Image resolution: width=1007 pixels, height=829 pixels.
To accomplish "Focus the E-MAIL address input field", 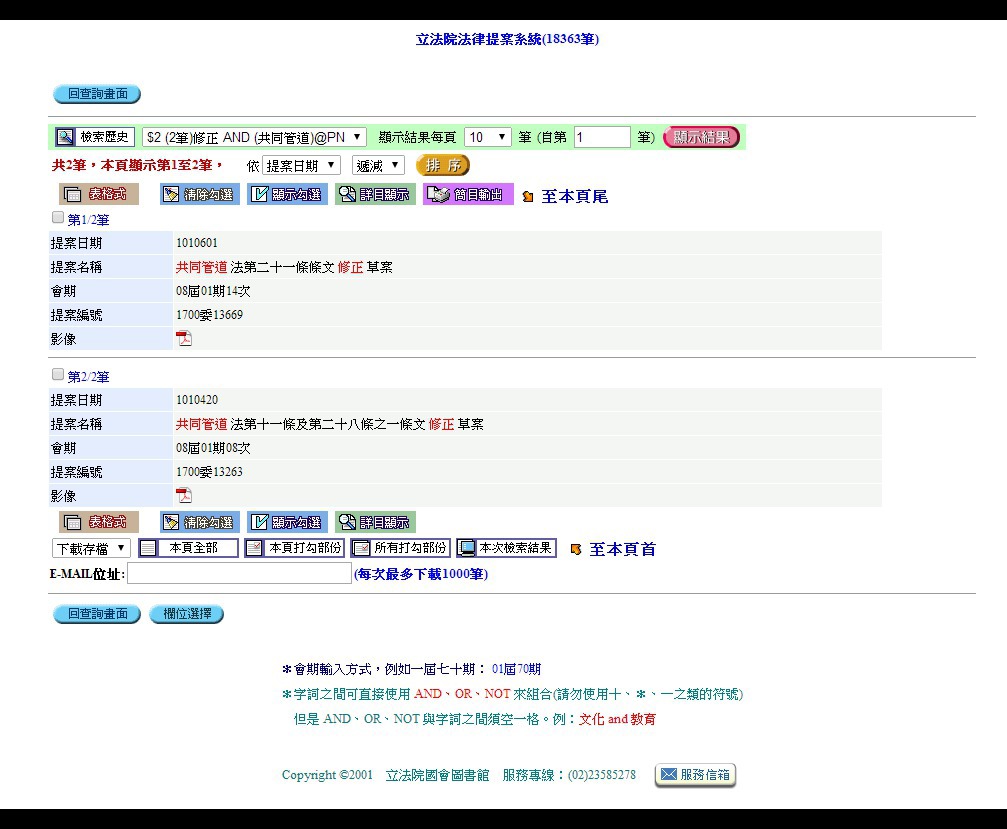I will click(240, 573).
